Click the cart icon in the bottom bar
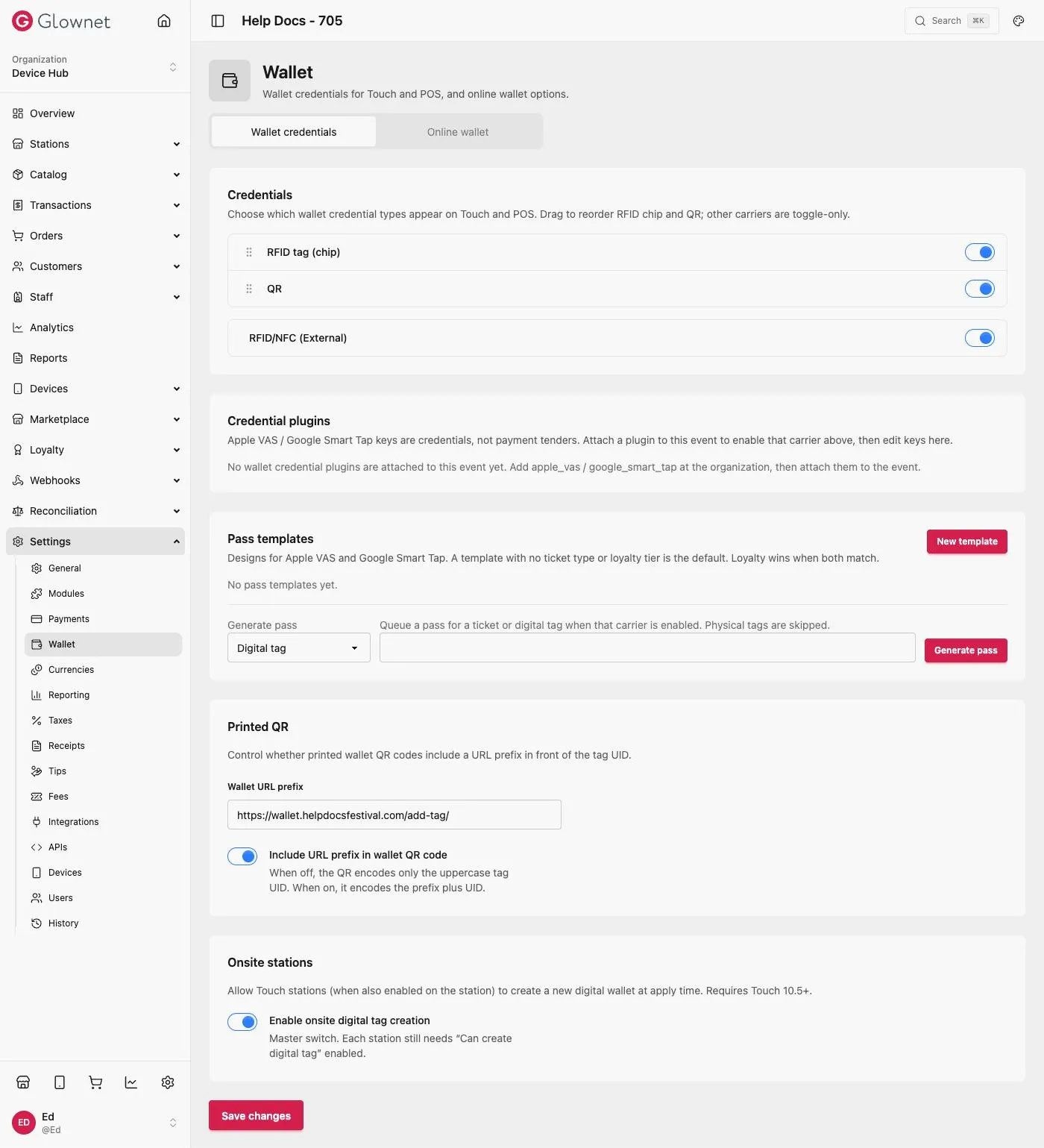This screenshot has width=1044, height=1148. pos(95,1082)
